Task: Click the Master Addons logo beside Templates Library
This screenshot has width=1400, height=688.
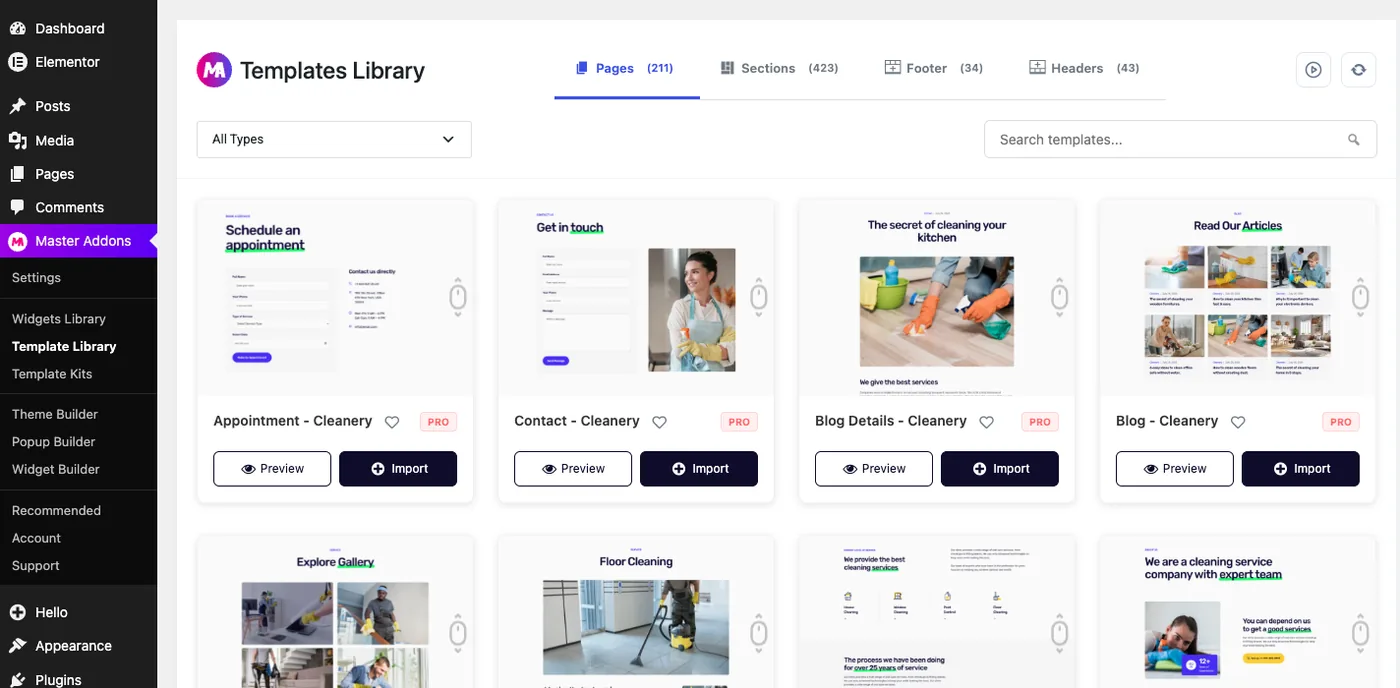Action: point(214,70)
